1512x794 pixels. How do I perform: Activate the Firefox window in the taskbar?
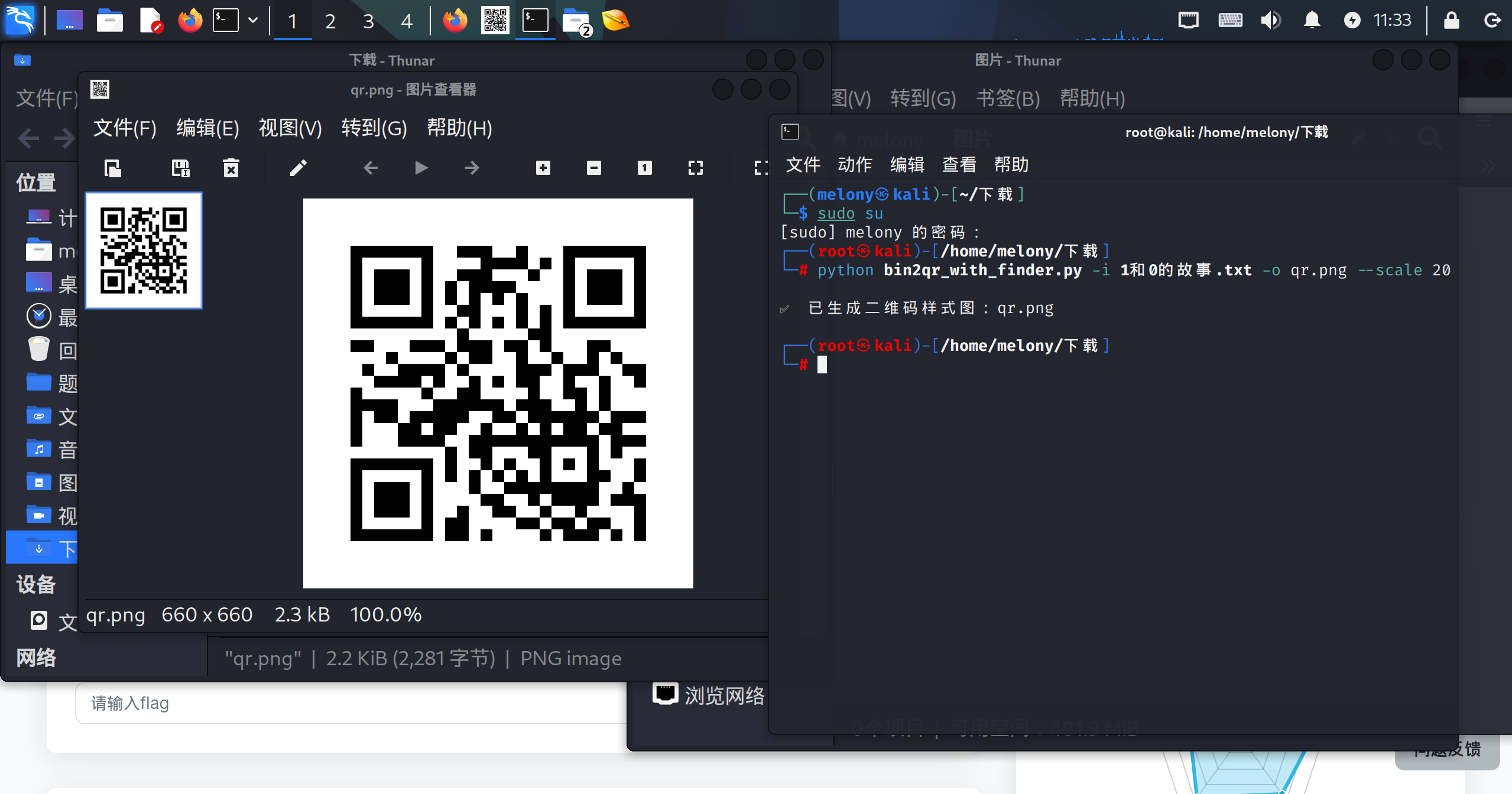point(455,21)
